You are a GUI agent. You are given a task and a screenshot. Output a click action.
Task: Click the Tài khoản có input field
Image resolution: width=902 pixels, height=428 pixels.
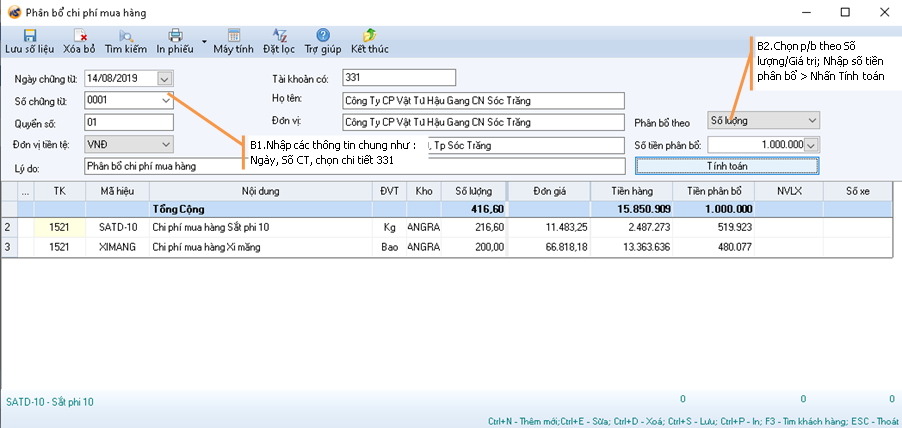(398, 77)
